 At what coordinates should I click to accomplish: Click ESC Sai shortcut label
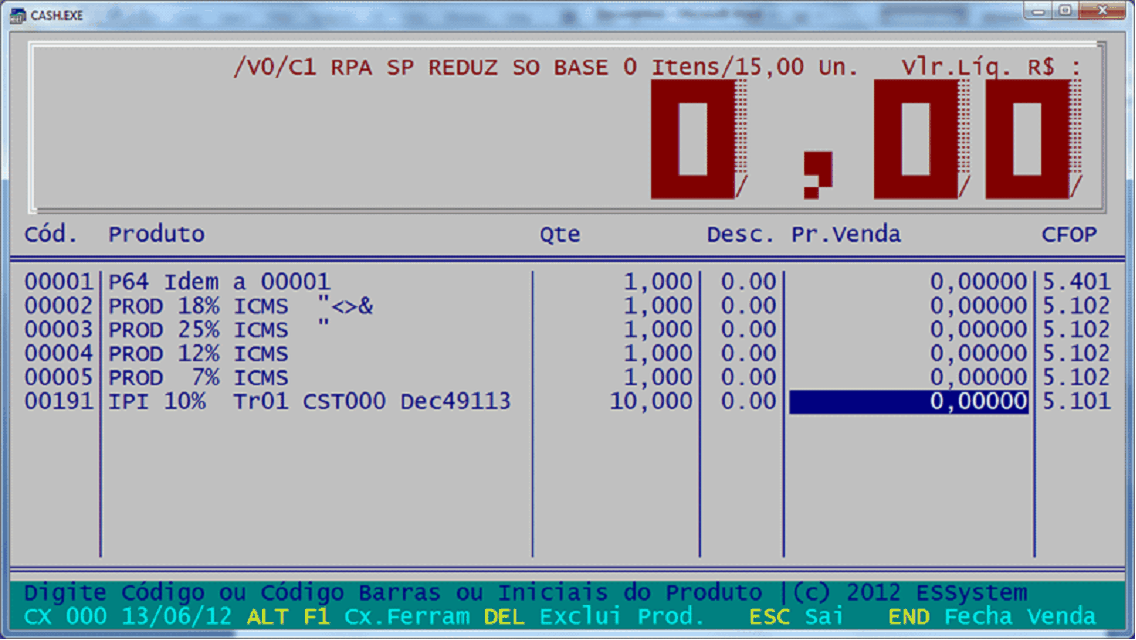[796, 617]
